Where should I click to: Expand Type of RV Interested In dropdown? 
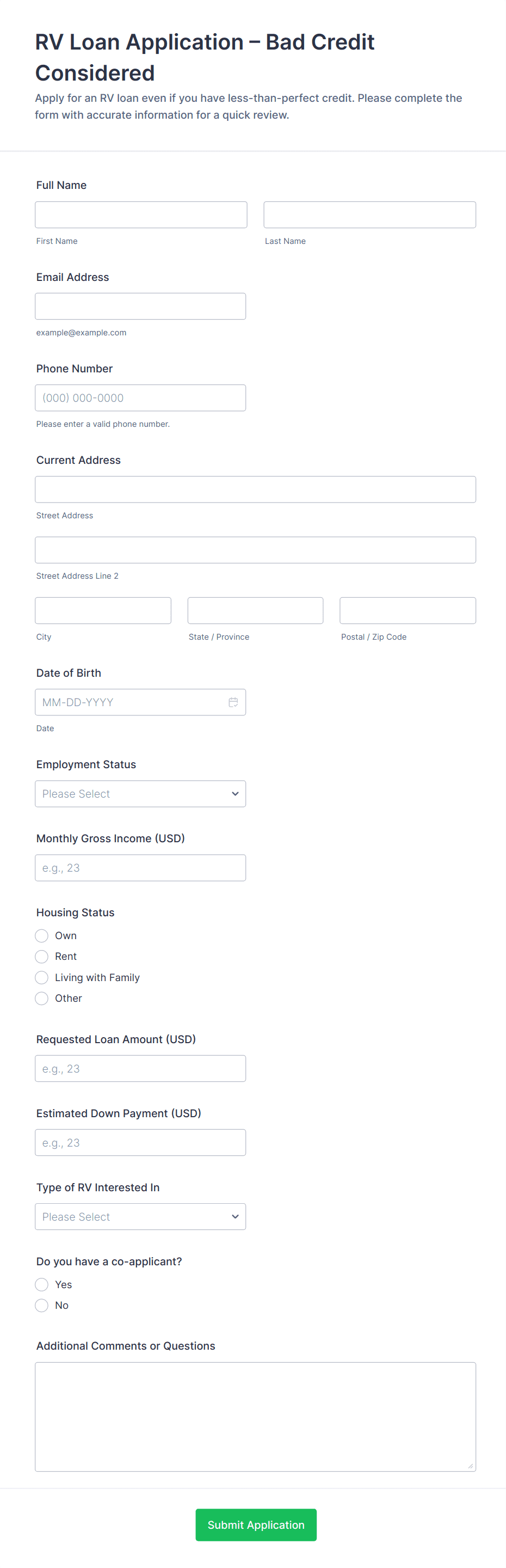point(140,1216)
